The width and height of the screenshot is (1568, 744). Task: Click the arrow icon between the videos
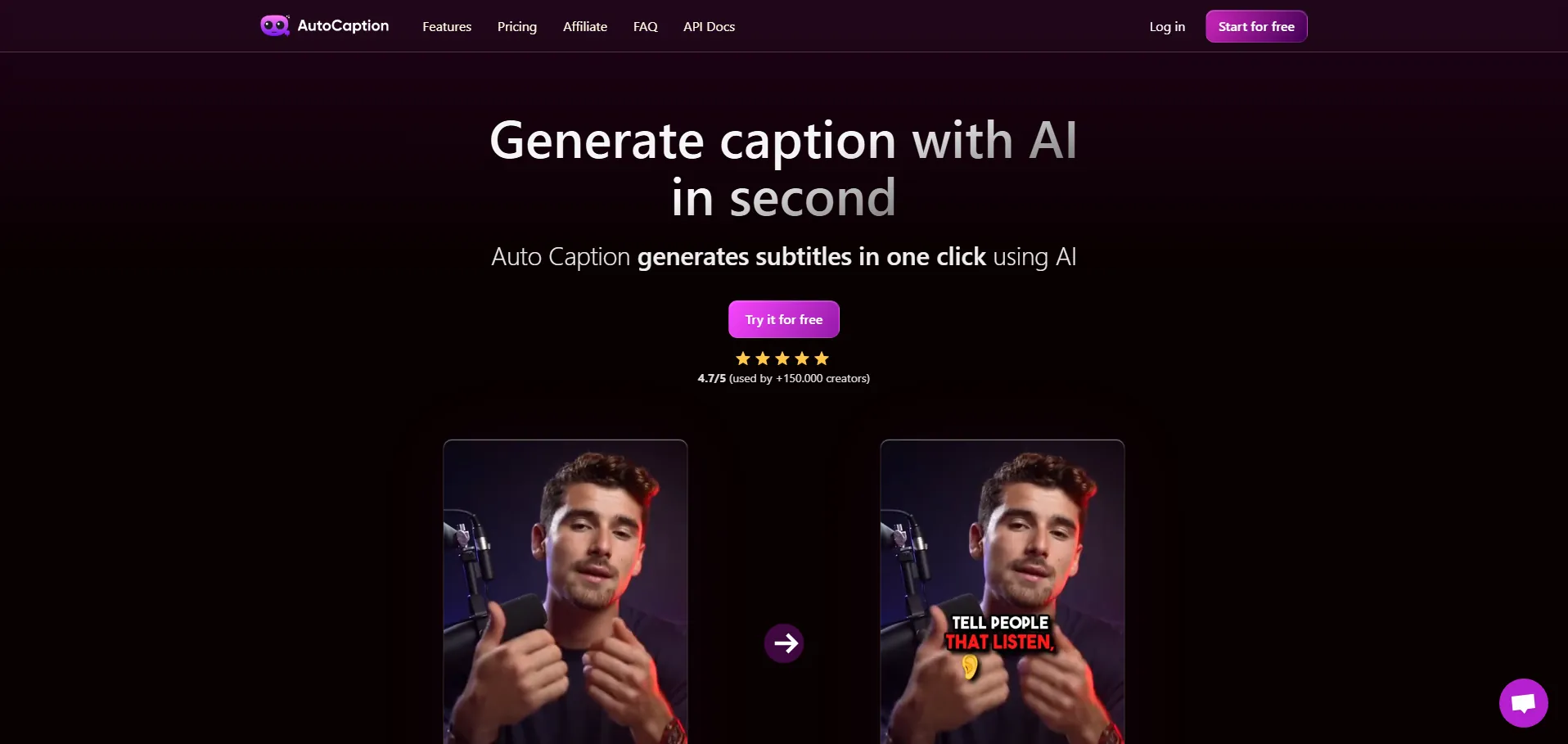pyautogui.click(x=784, y=643)
